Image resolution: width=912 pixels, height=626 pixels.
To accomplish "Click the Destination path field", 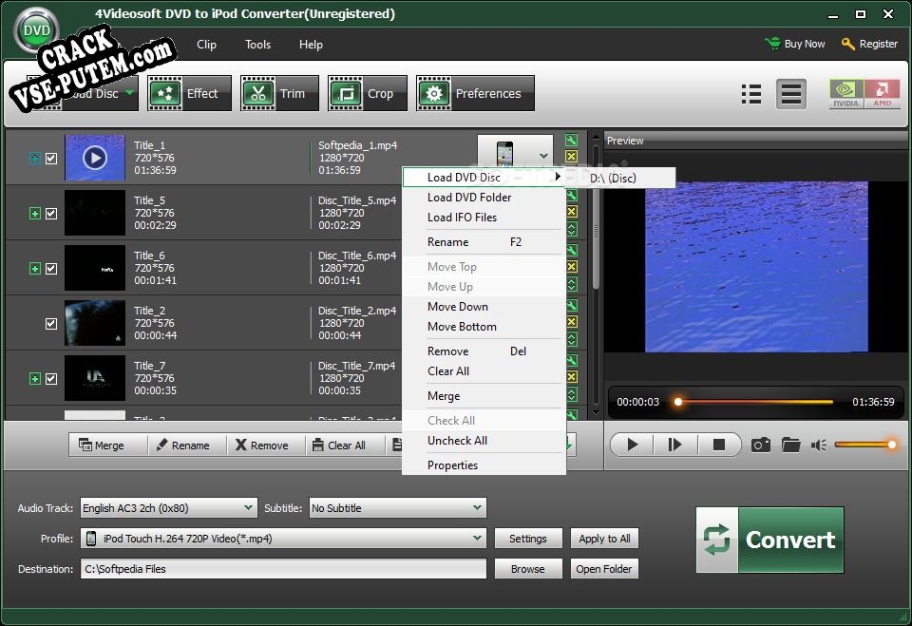I will [x=283, y=568].
